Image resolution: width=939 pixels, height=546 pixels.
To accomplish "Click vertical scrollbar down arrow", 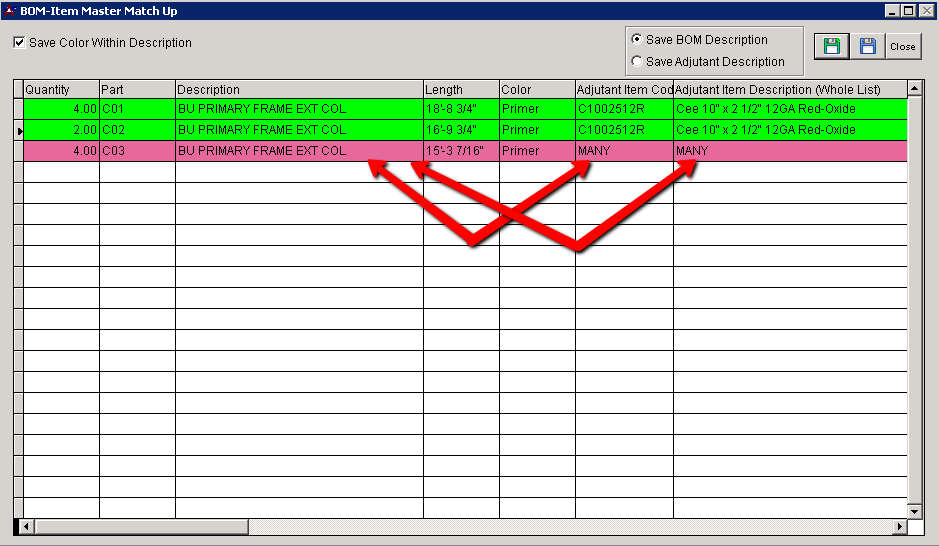I will tap(915, 510).
